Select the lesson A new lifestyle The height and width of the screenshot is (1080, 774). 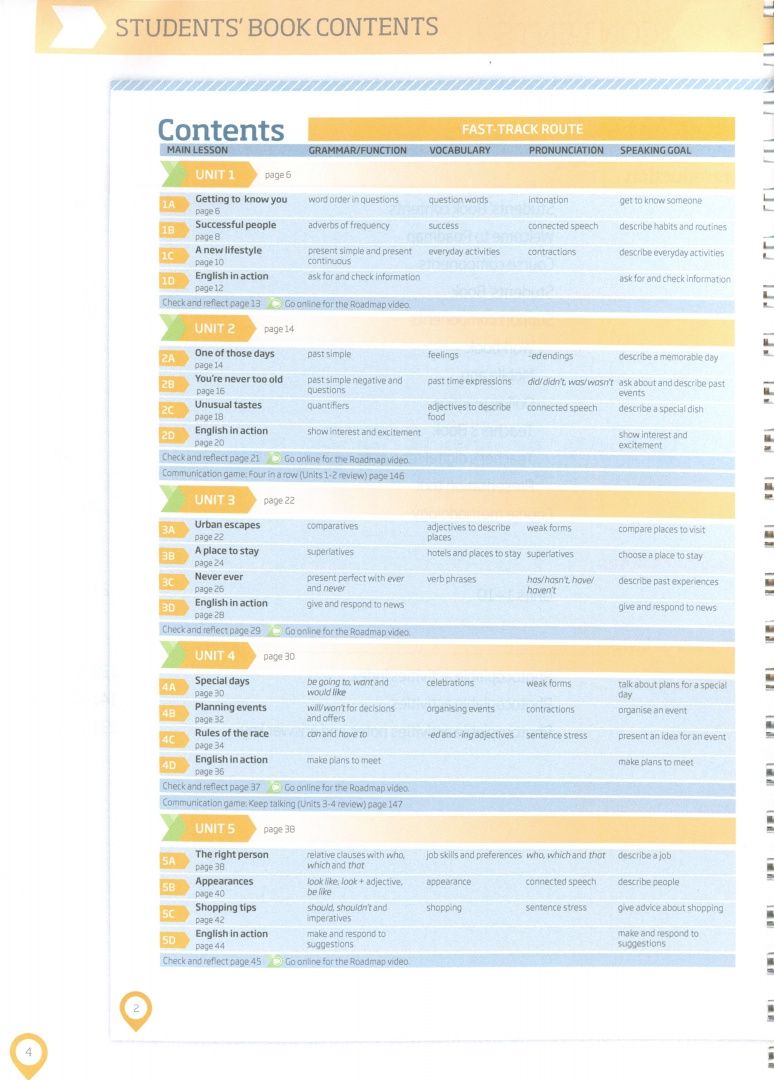(x=229, y=250)
